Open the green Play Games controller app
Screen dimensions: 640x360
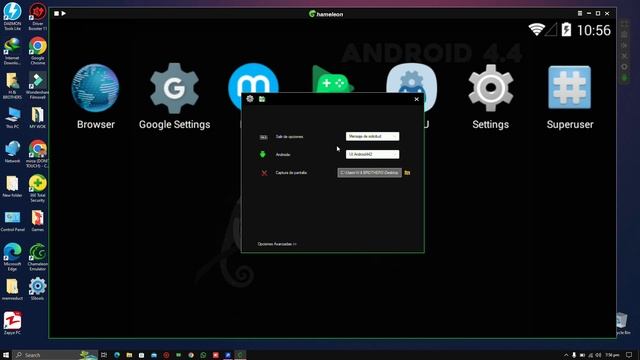[x=332, y=79]
